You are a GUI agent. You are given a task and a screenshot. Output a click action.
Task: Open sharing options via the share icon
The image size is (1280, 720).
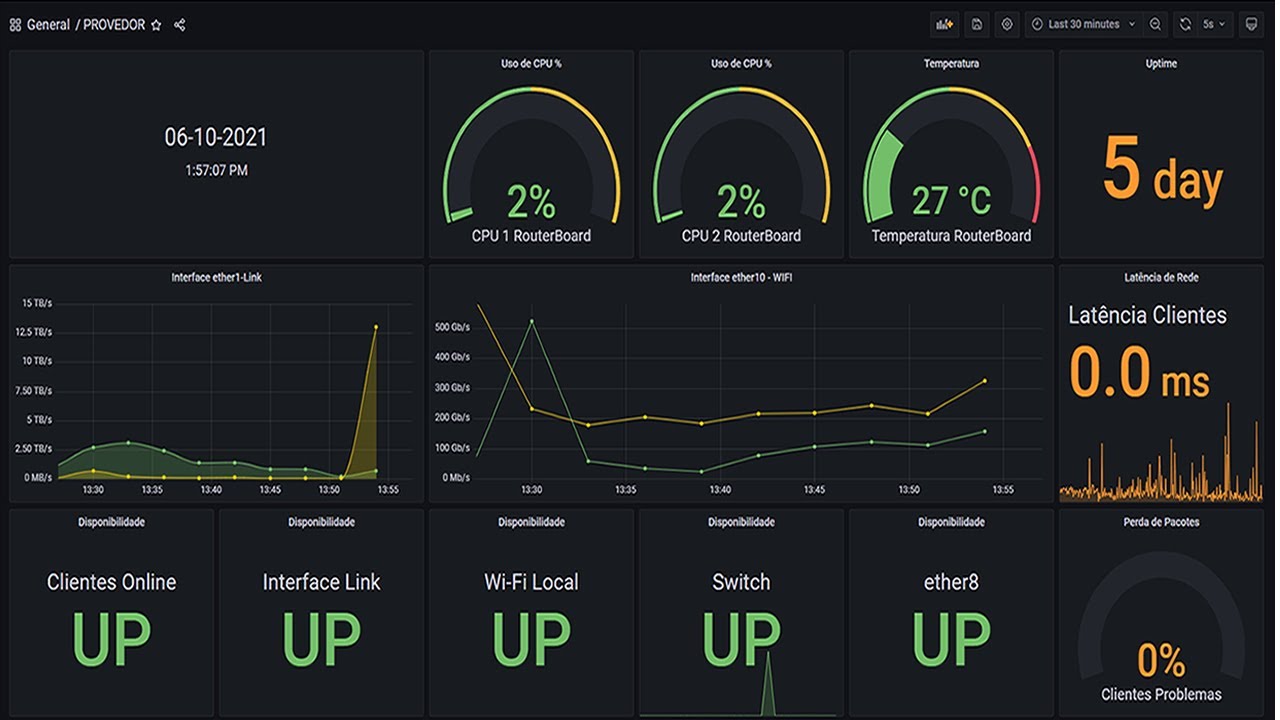tap(178, 25)
